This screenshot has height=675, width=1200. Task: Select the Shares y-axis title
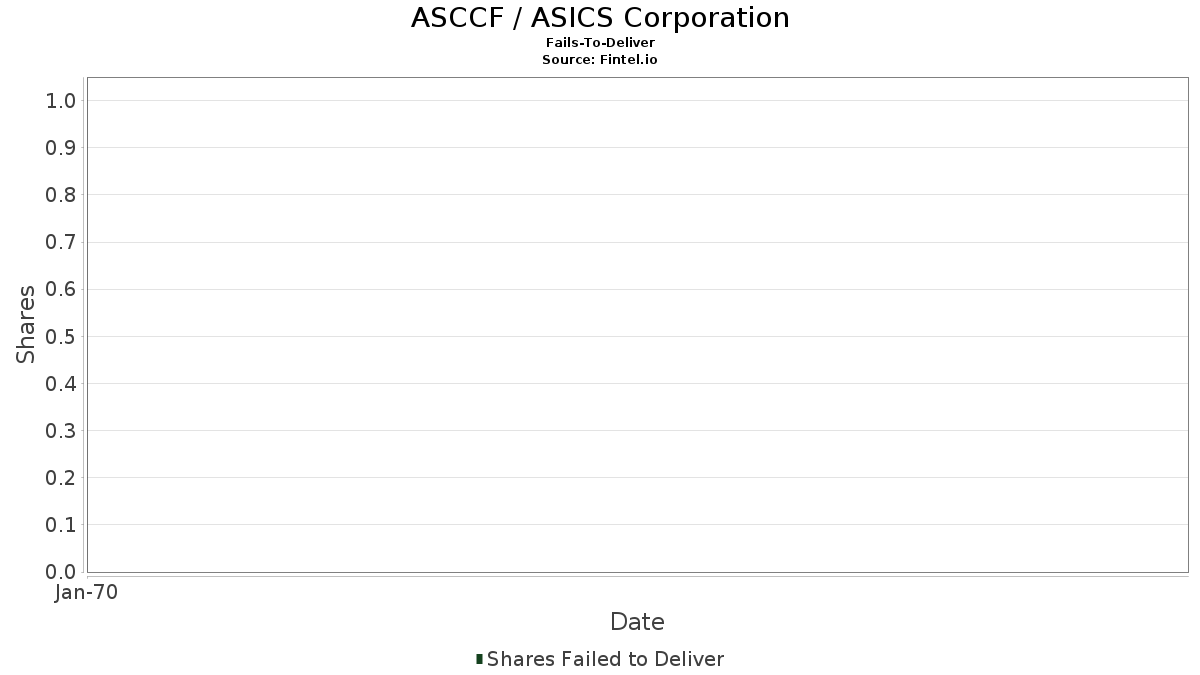pos(26,324)
